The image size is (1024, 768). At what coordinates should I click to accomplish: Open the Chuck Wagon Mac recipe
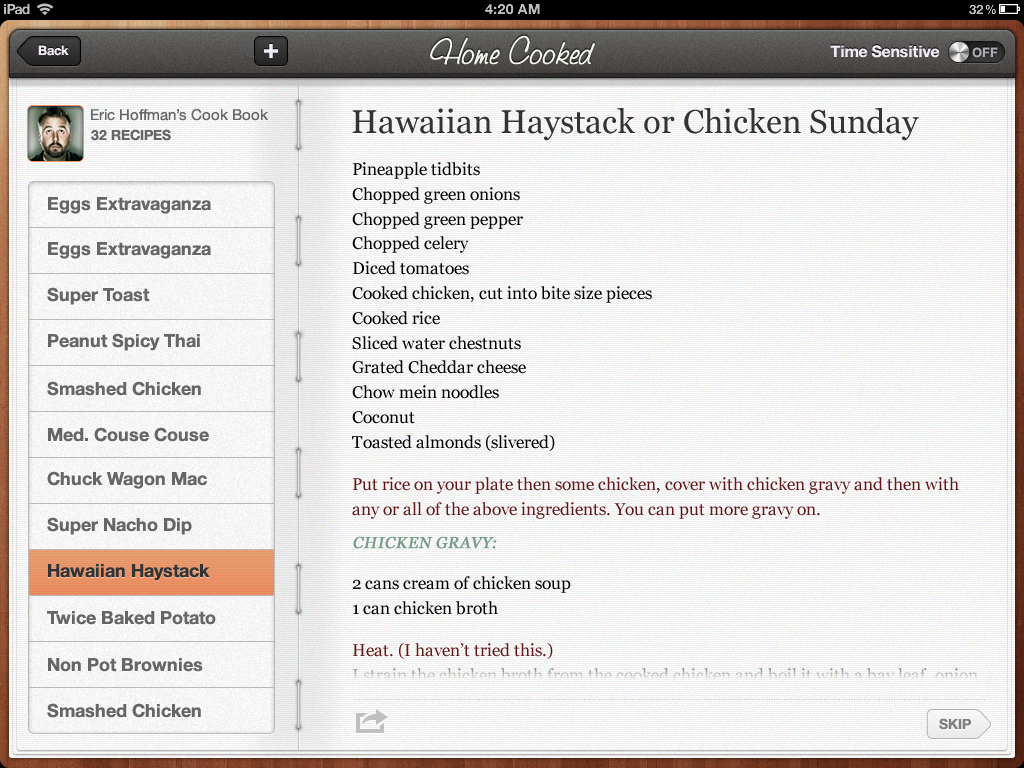click(x=152, y=480)
